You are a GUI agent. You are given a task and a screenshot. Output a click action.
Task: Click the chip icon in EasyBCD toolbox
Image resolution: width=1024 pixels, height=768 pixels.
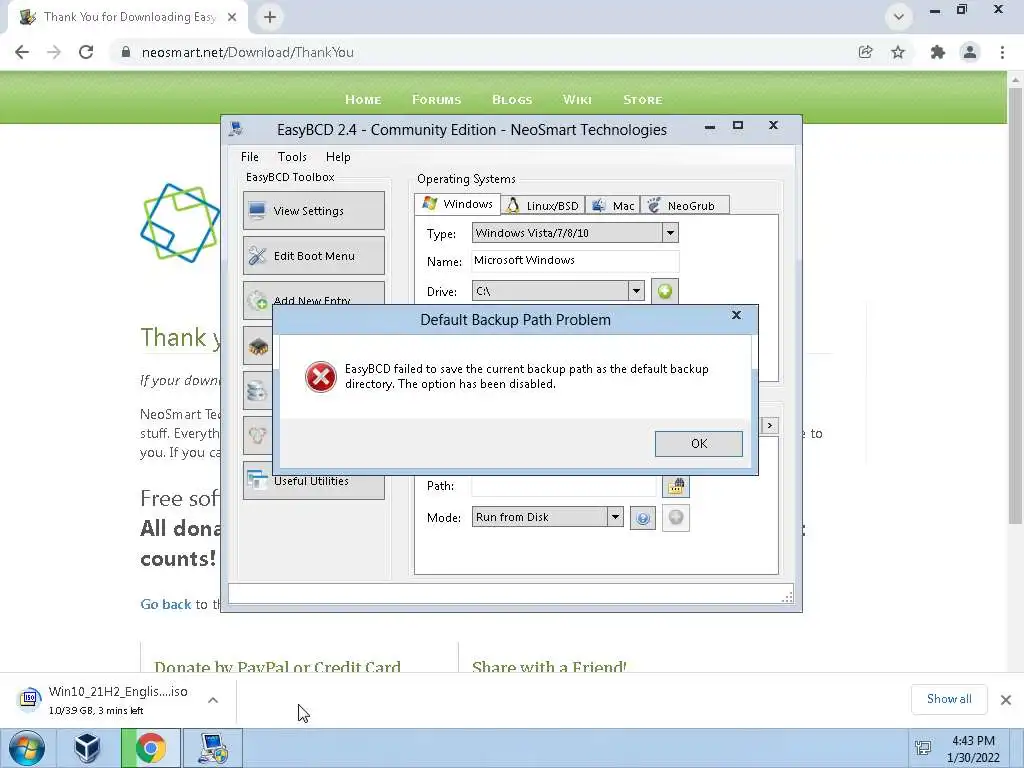259,346
